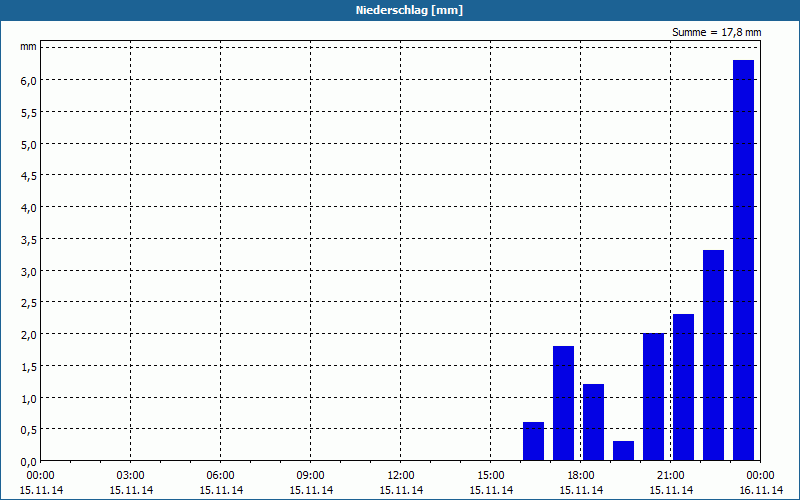Viewport: 800px width, 500px height.
Task: Click the 18:00 time axis label
Action: coord(581,476)
